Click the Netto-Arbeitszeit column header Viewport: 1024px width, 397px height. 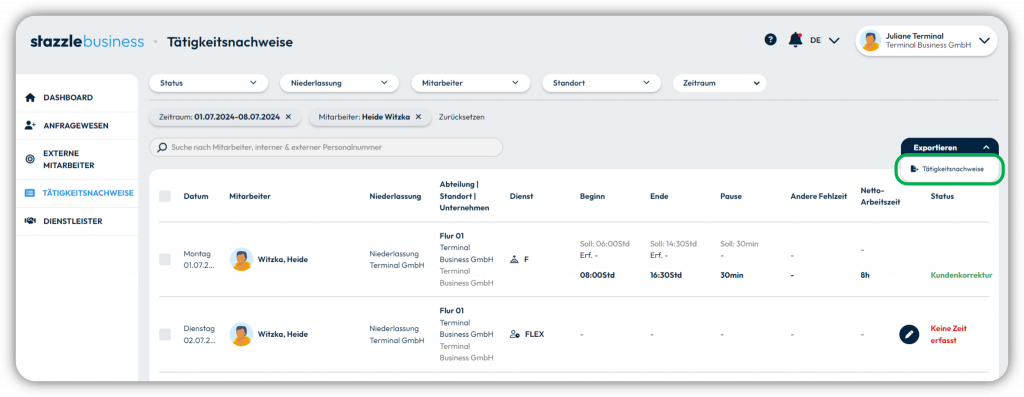click(x=880, y=197)
